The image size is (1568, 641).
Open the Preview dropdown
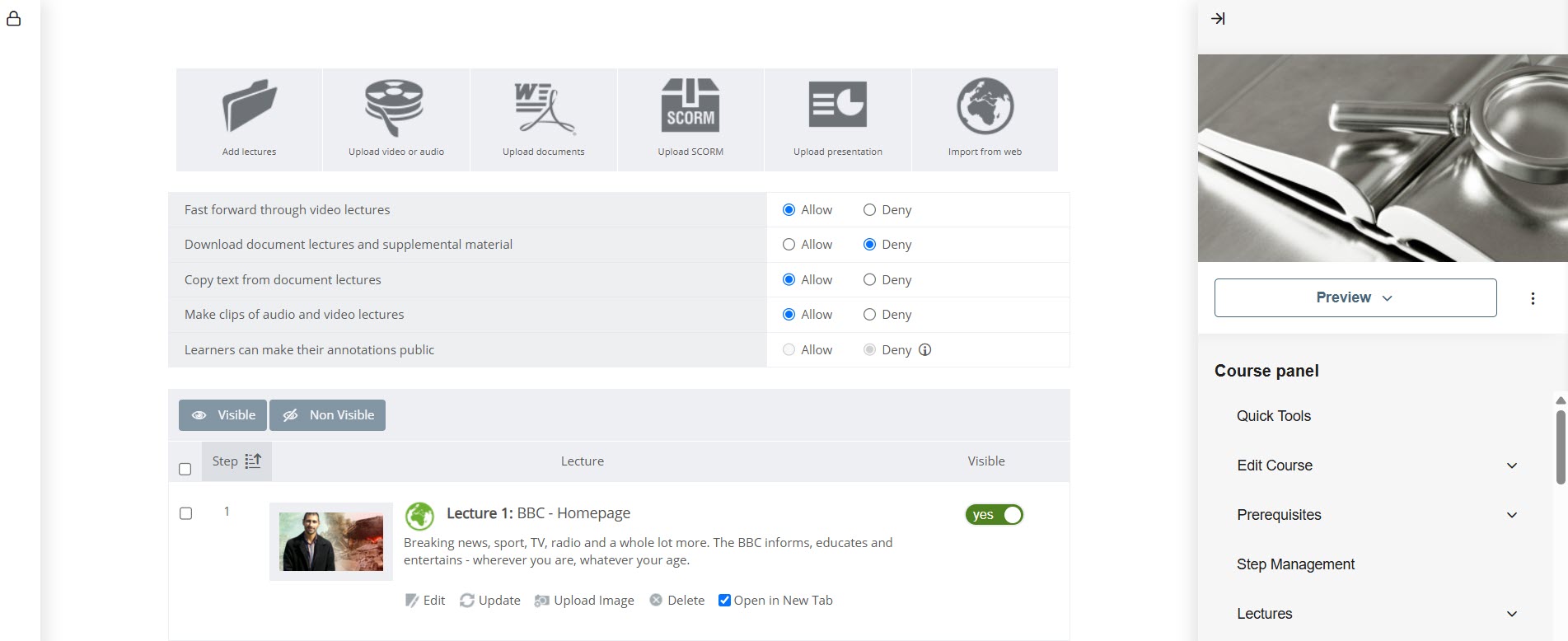(x=1355, y=297)
